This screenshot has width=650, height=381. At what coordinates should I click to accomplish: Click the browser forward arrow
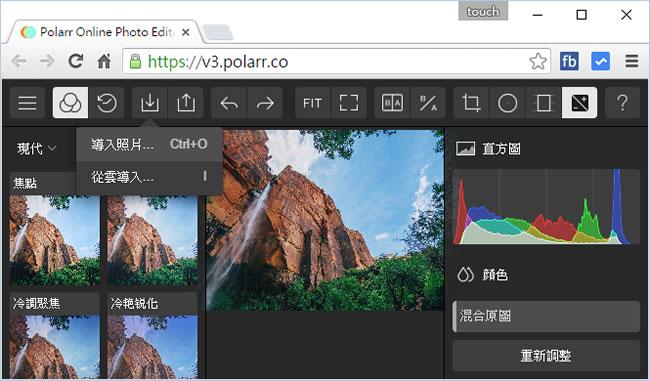47,62
